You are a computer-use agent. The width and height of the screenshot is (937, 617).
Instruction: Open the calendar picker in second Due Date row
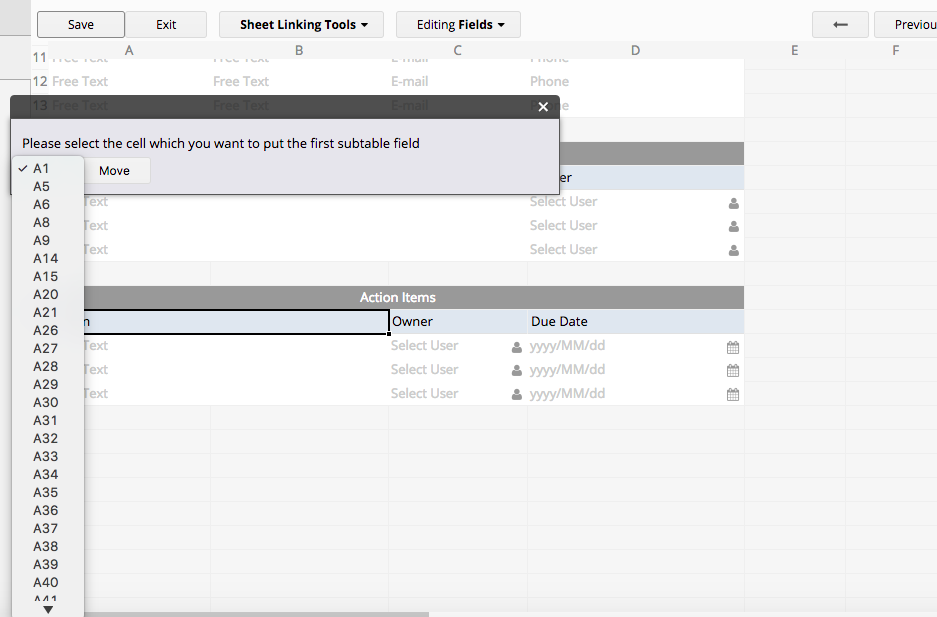(x=733, y=371)
